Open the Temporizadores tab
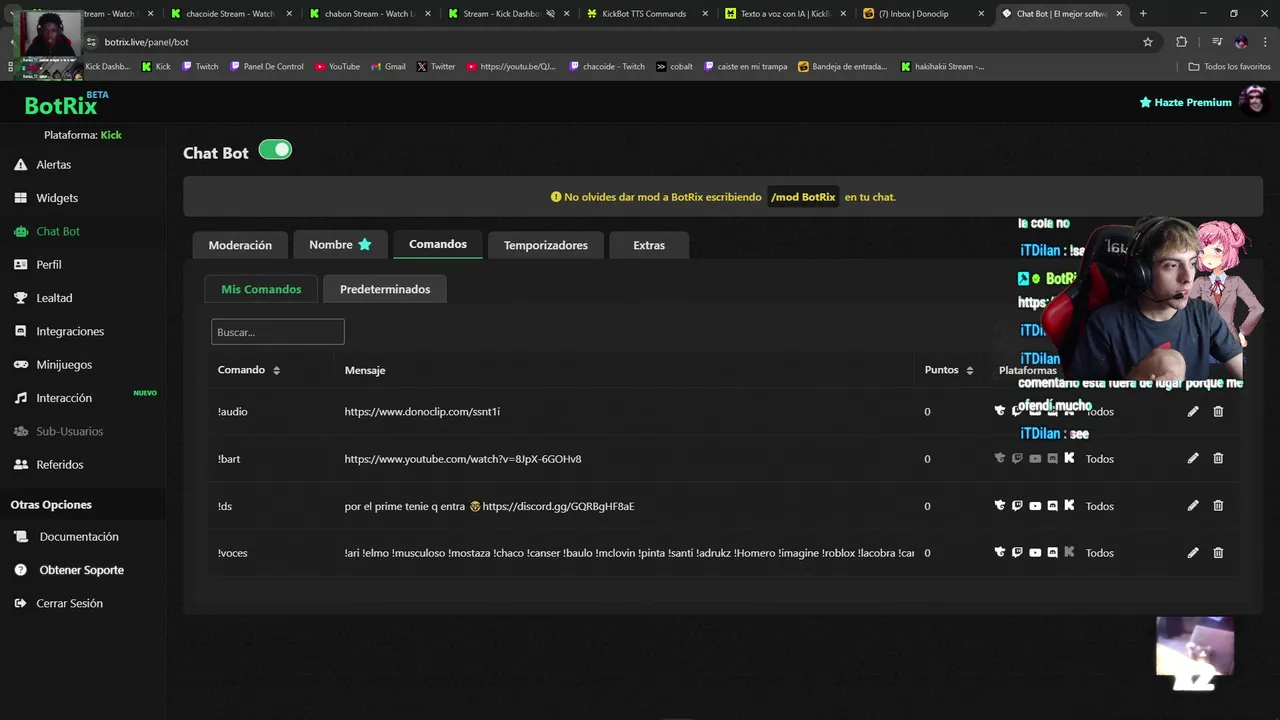Screen dimensions: 1280x720 pyautogui.click(x=546, y=245)
